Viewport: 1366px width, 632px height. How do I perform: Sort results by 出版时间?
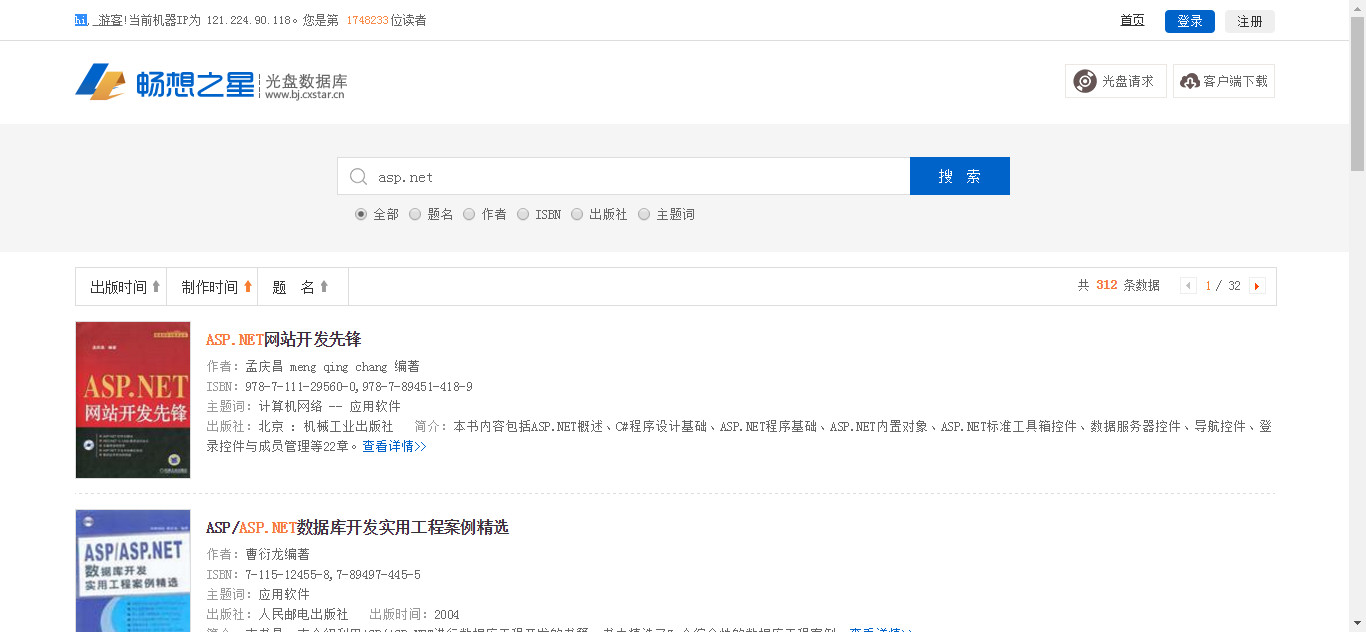124,287
